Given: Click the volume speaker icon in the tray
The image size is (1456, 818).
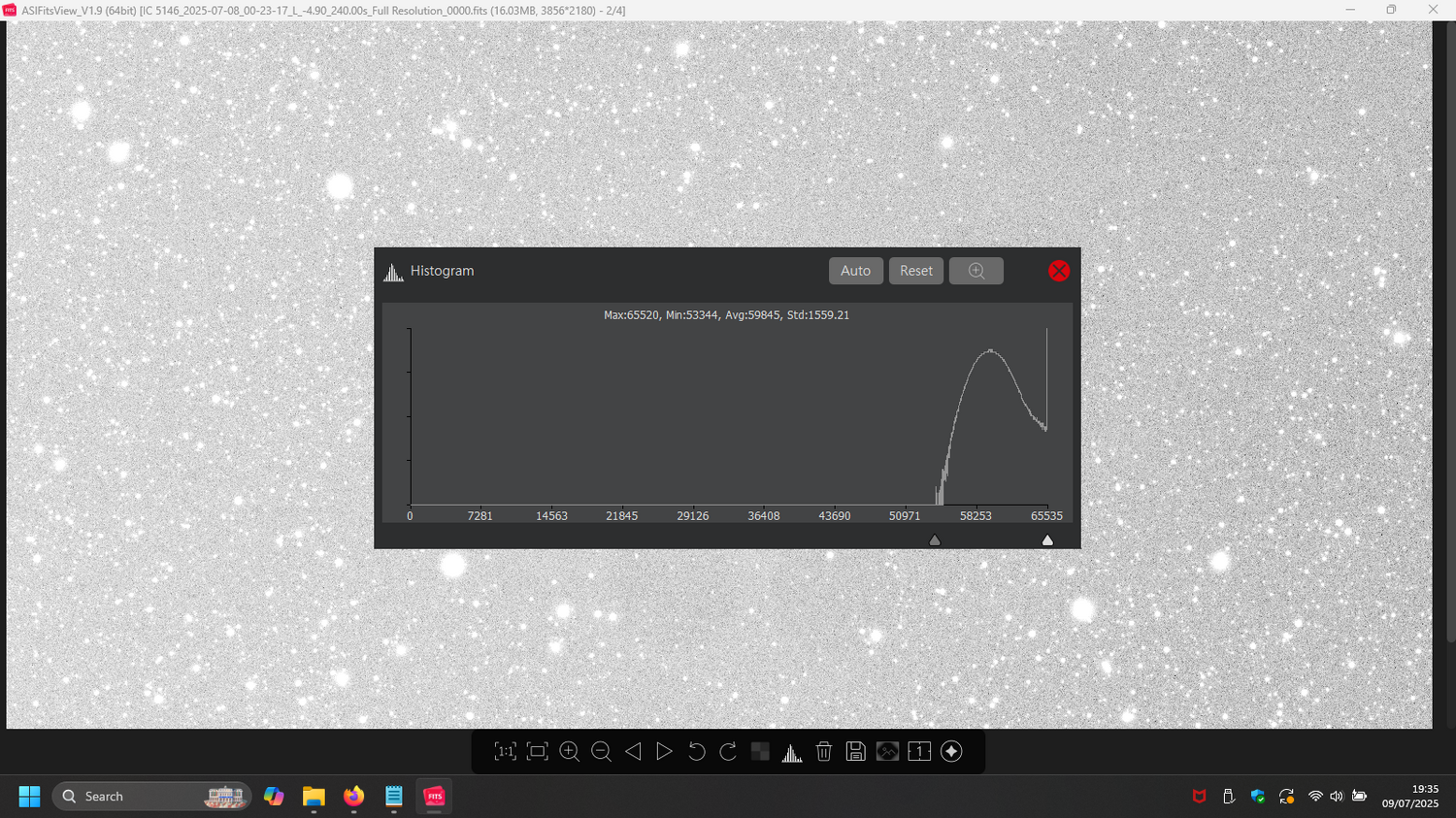Looking at the screenshot, I should point(1337,797).
